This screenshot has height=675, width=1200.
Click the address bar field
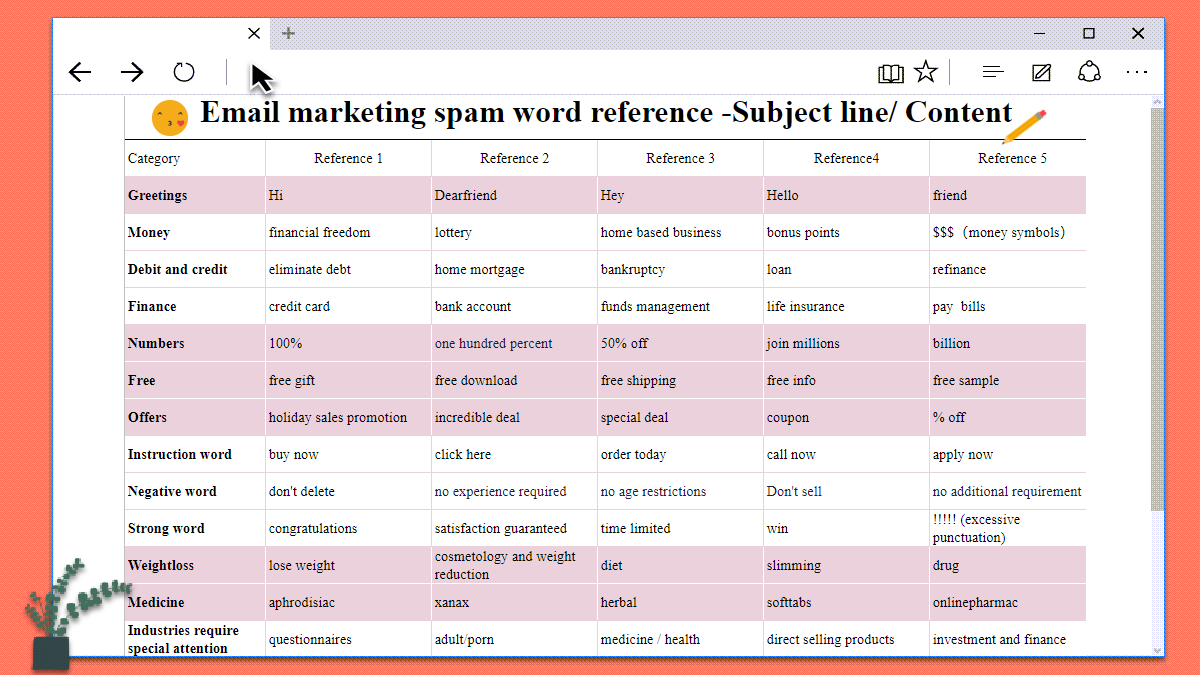coord(550,72)
